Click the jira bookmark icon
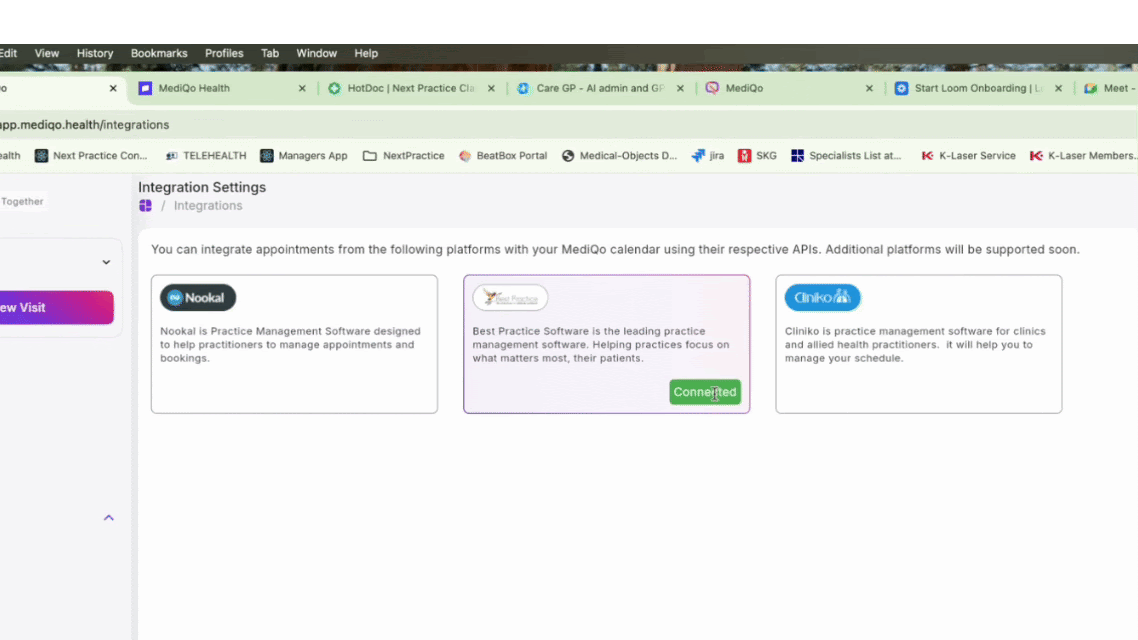 pos(698,155)
